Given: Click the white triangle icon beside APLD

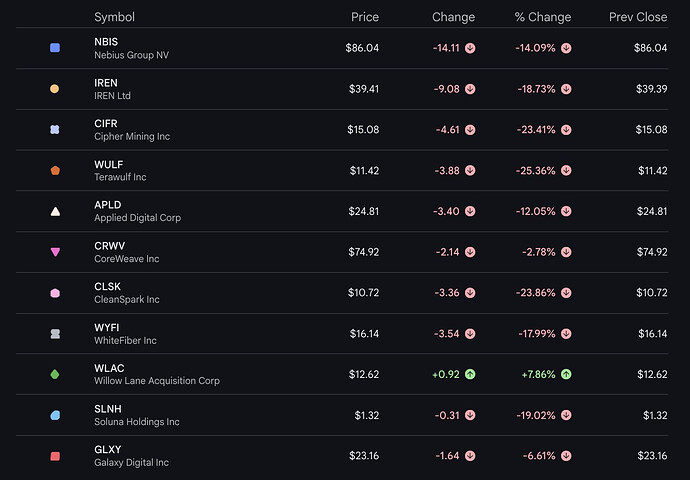Looking at the screenshot, I should click(55, 211).
